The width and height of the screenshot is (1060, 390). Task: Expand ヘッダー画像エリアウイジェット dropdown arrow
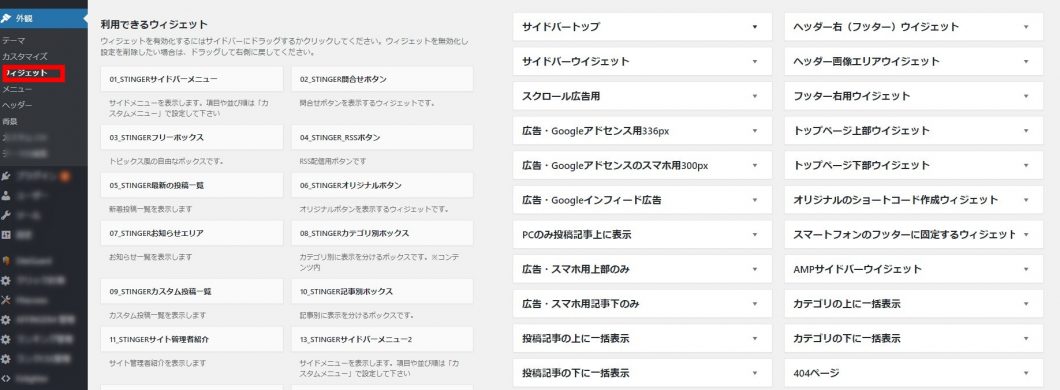pos(1026,62)
